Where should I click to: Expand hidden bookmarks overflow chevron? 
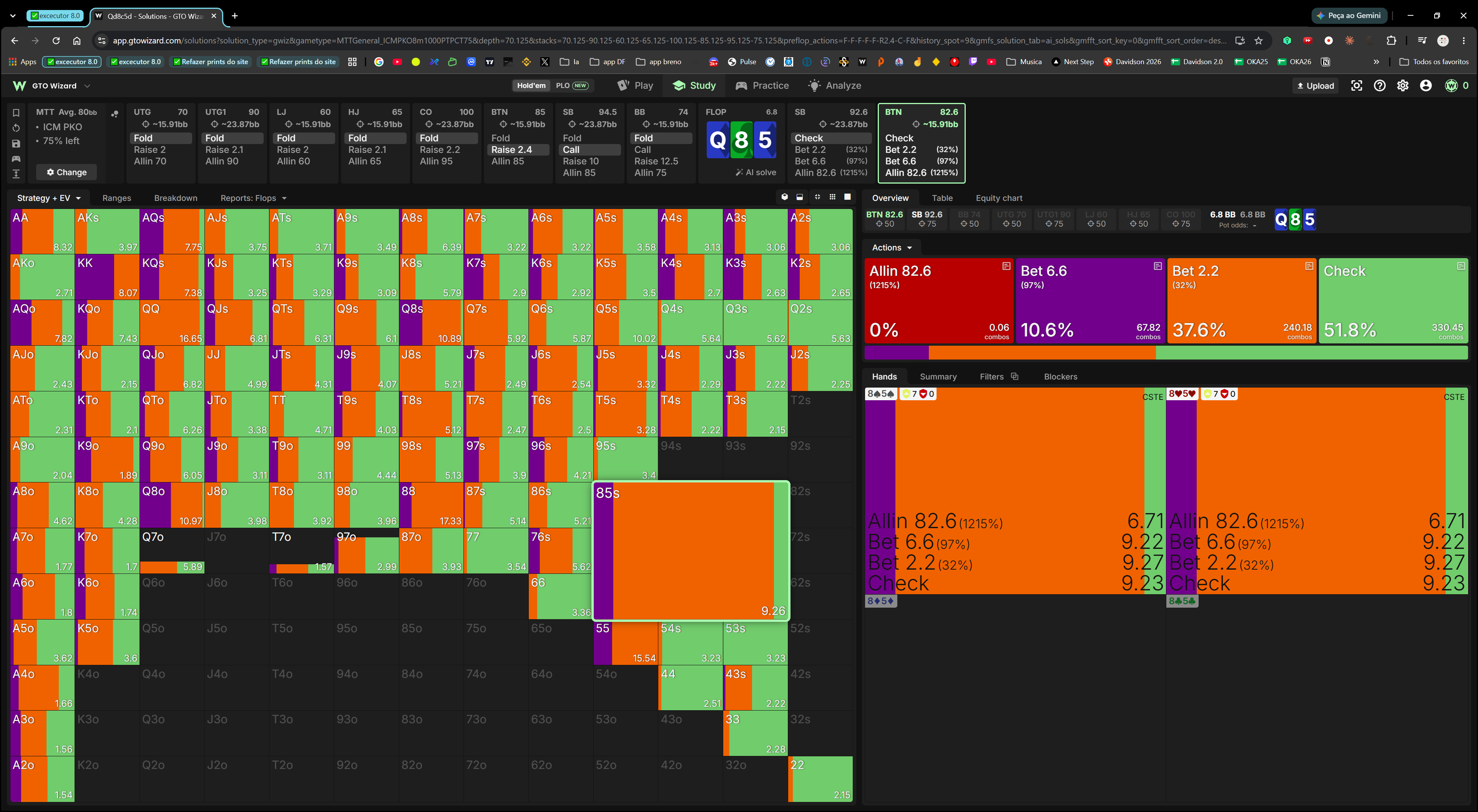point(1376,61)
